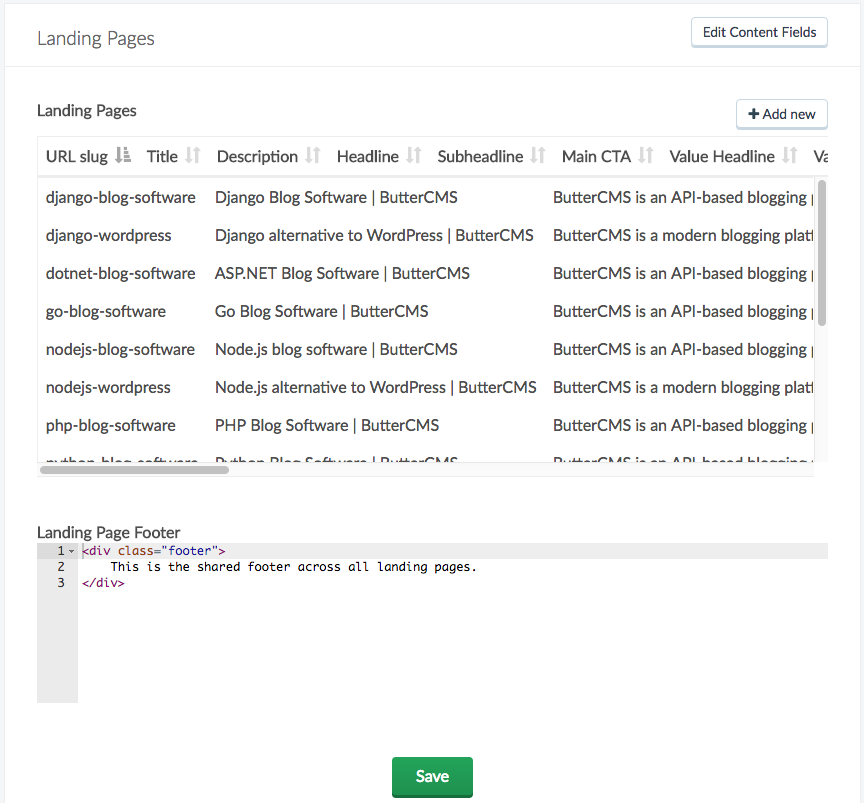Select the php-blog-software row slug
The image size is (864, 803).
(111, 425)
